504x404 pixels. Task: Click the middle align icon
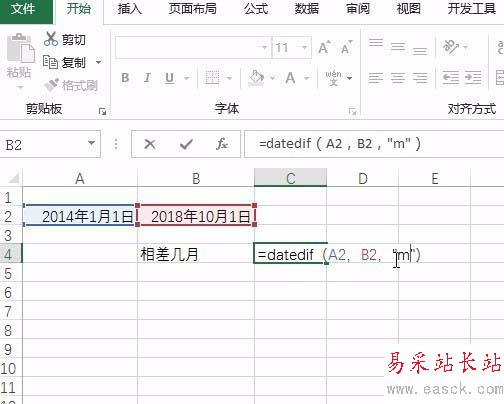click(398, 47)
